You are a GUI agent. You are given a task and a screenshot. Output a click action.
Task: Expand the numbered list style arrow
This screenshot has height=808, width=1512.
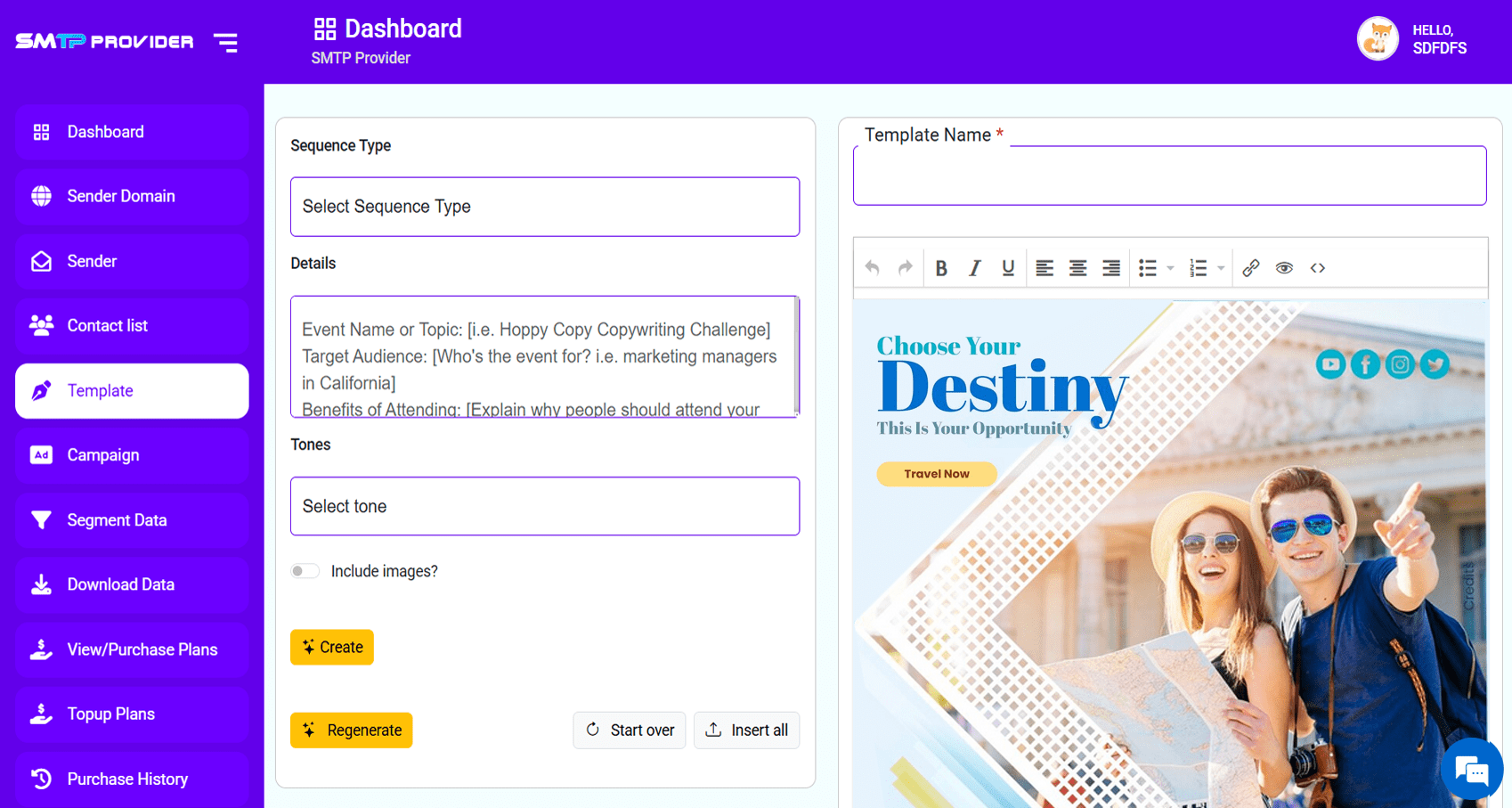coord(1221,268)
